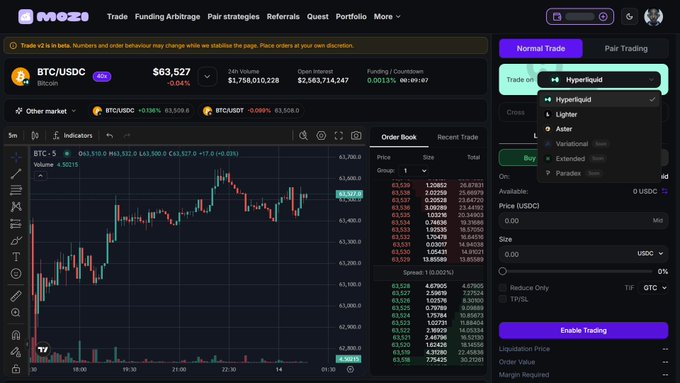Select the crosshair cursor tool
The height and width of the screenshot is (383, 680).
tap(16, 157)
